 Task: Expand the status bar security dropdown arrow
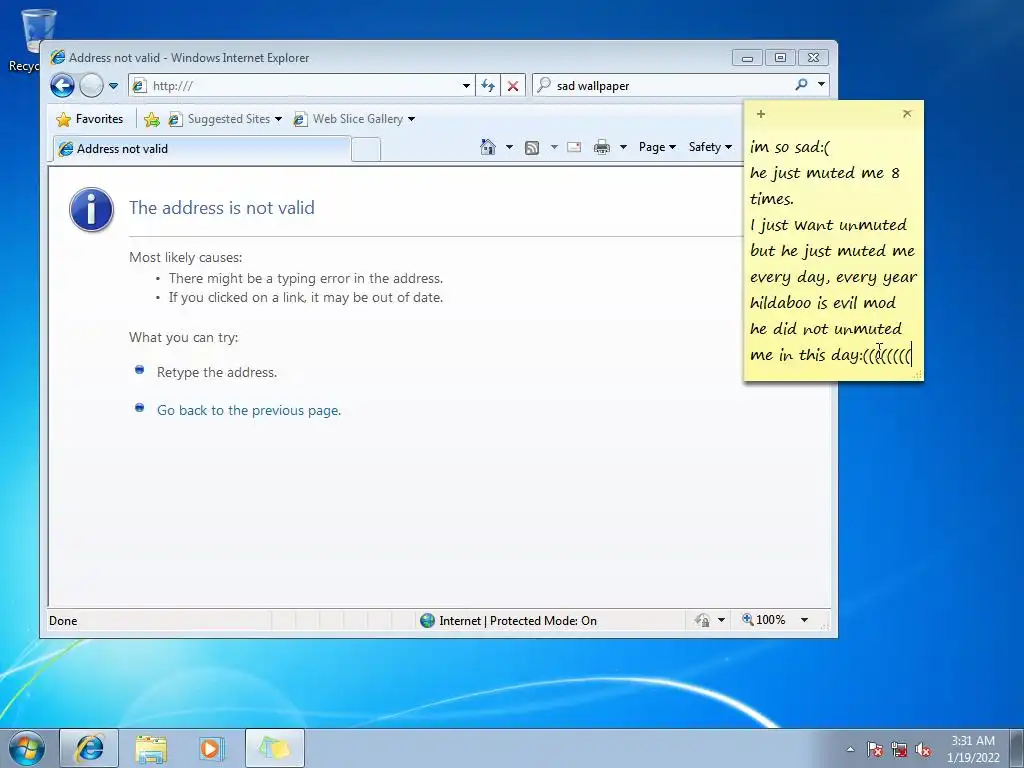pos(722,620)
